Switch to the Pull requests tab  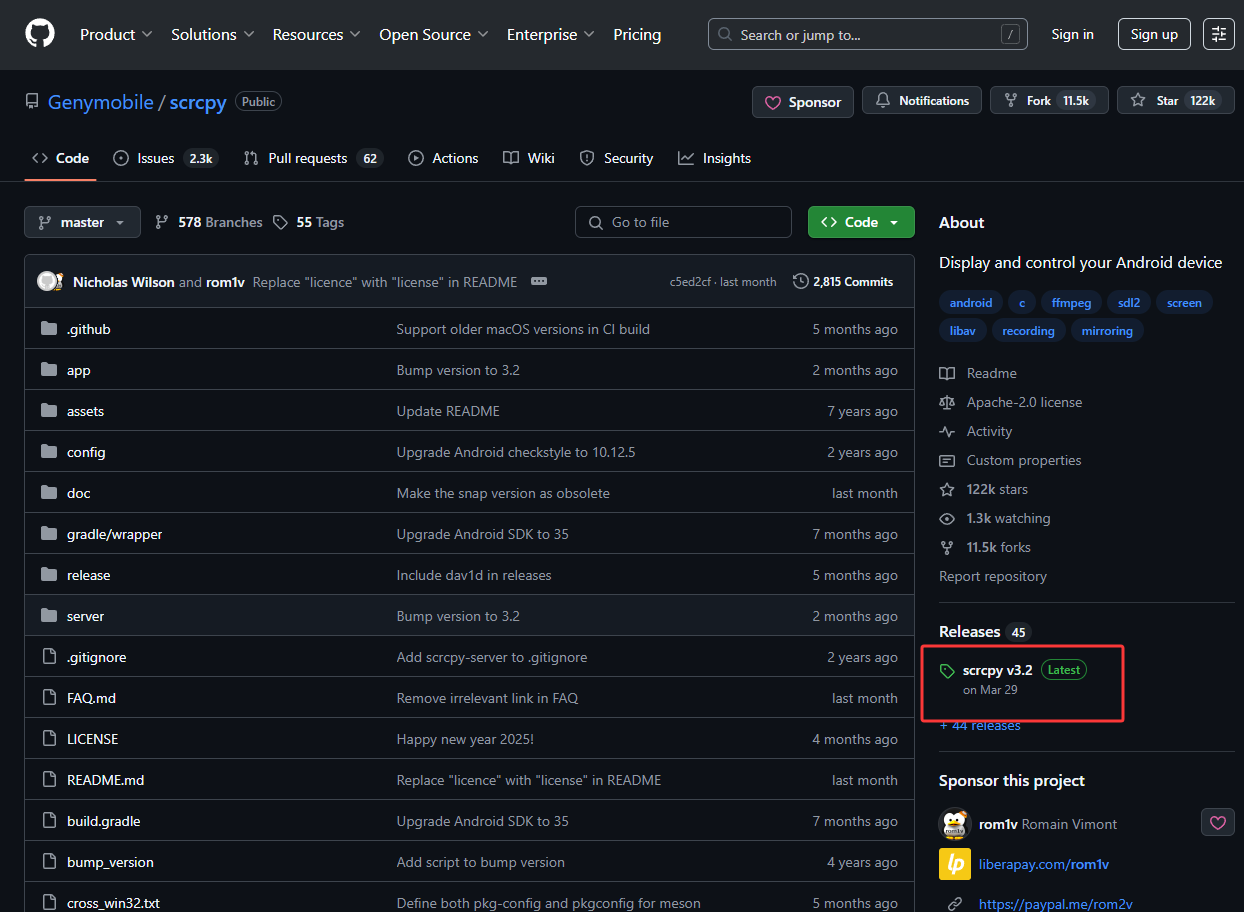(313, 158)
